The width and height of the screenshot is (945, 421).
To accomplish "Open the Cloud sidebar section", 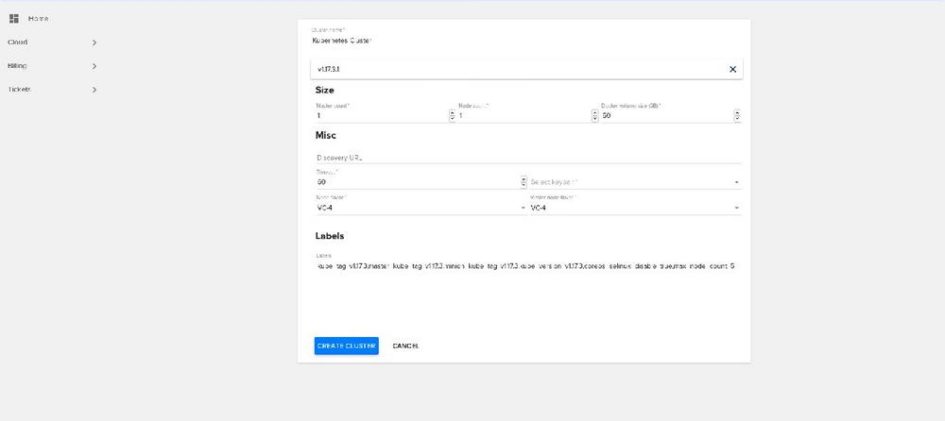I will pos(18,43).
